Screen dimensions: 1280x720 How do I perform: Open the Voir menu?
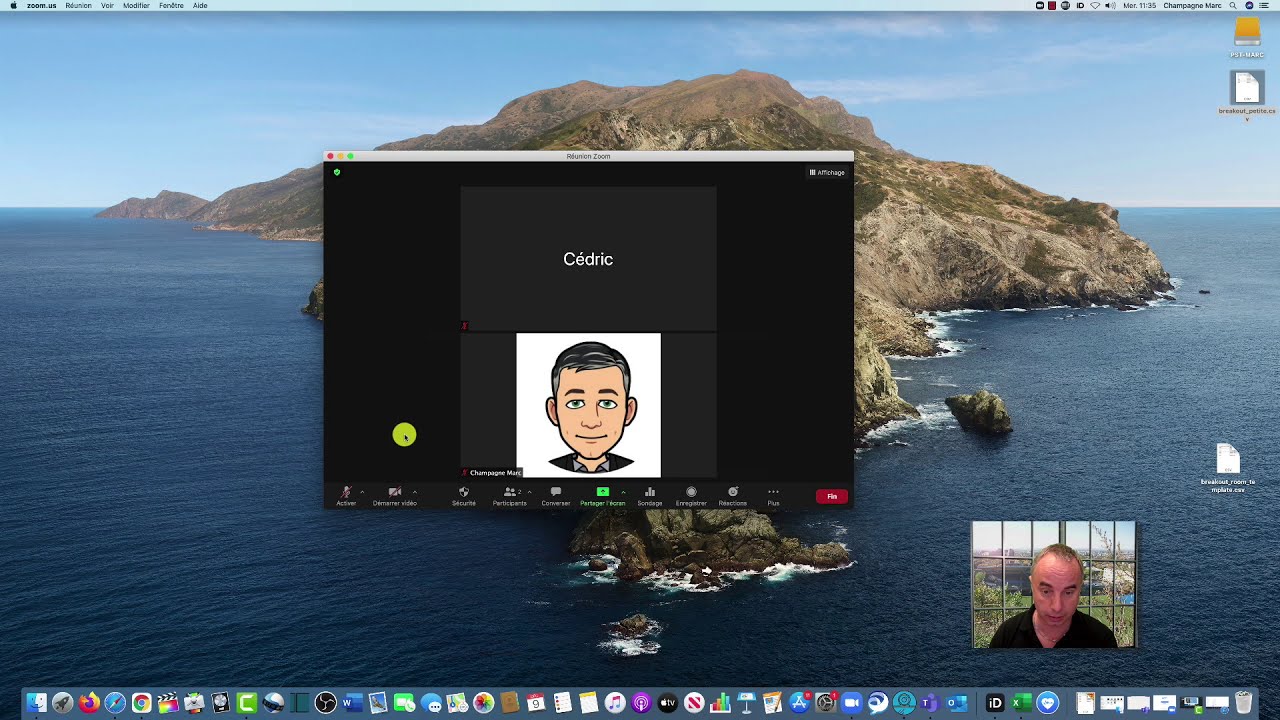[x=107, y=5]
